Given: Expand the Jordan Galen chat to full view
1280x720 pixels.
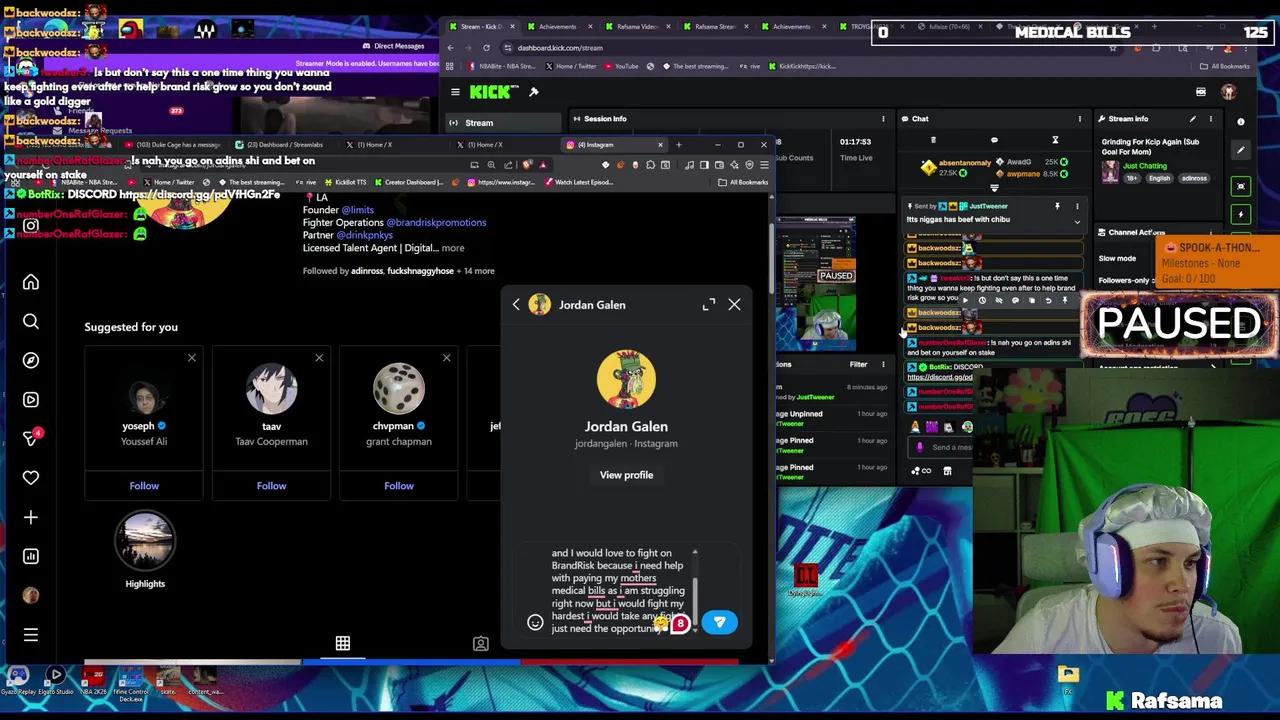Looking at the screenshot, I should click(x=709, y=304).
